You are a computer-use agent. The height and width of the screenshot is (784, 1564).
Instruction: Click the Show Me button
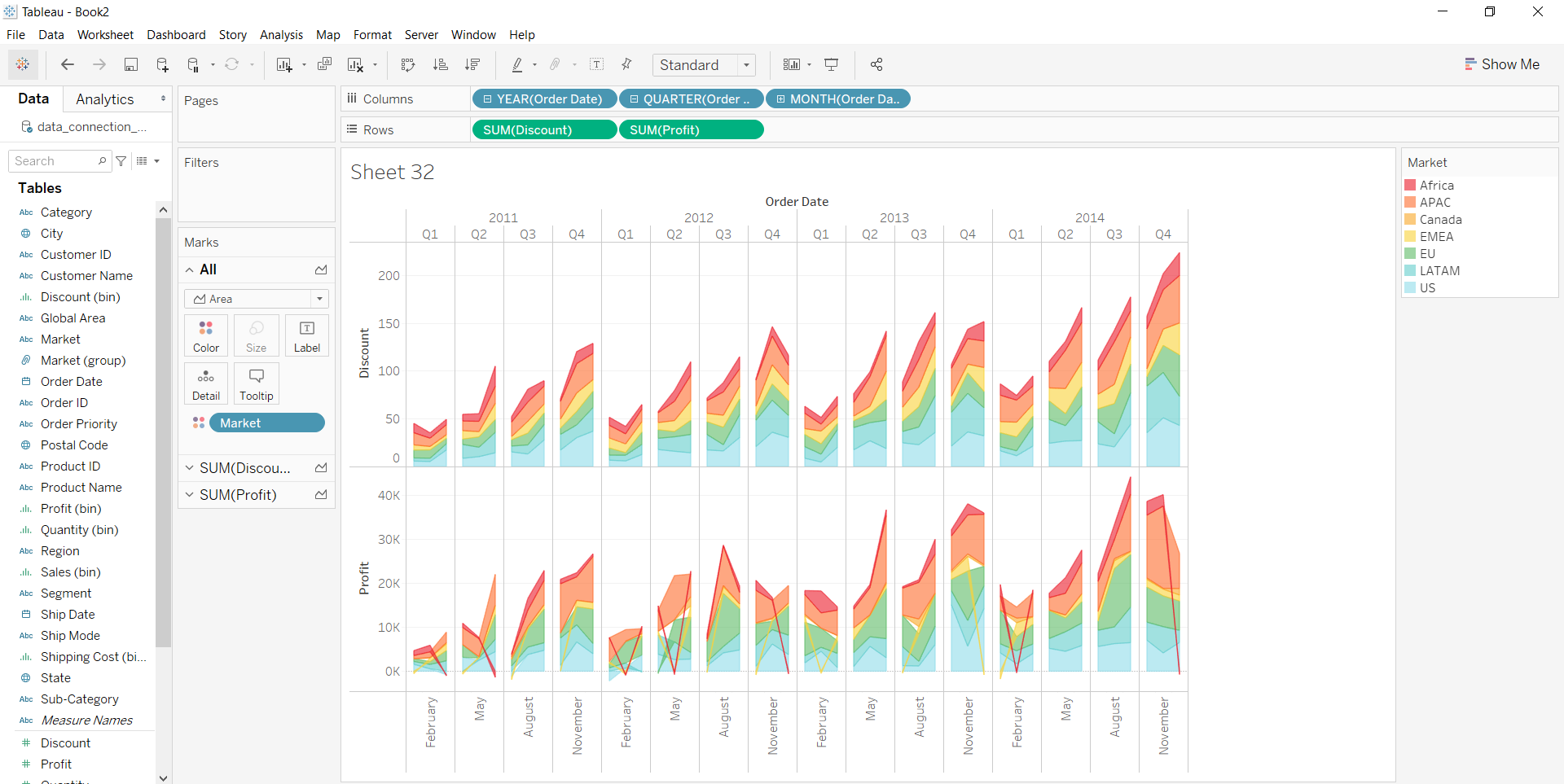click(1501, 64)
